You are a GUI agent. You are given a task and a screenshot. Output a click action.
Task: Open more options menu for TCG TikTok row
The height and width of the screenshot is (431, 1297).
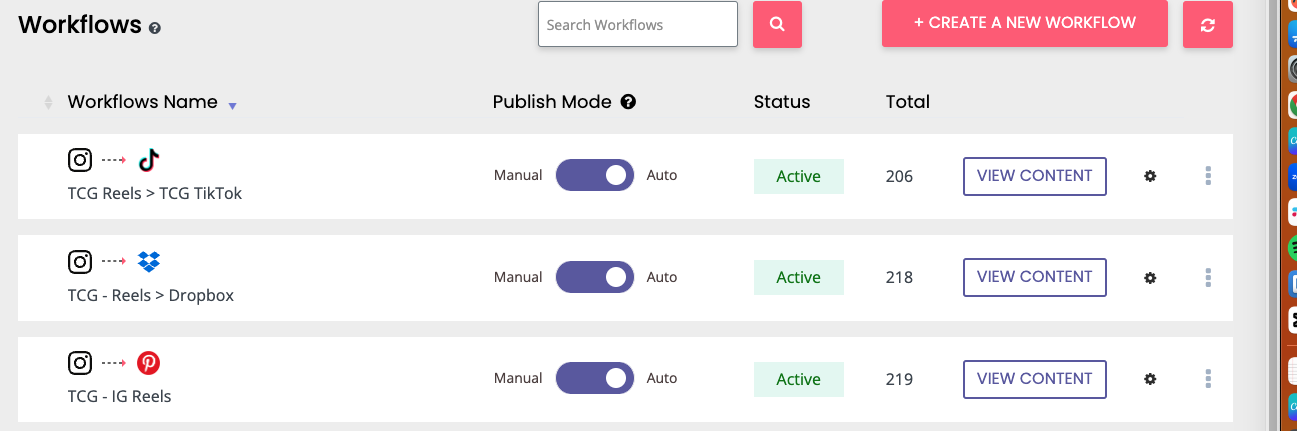(x=1208, y=176)
